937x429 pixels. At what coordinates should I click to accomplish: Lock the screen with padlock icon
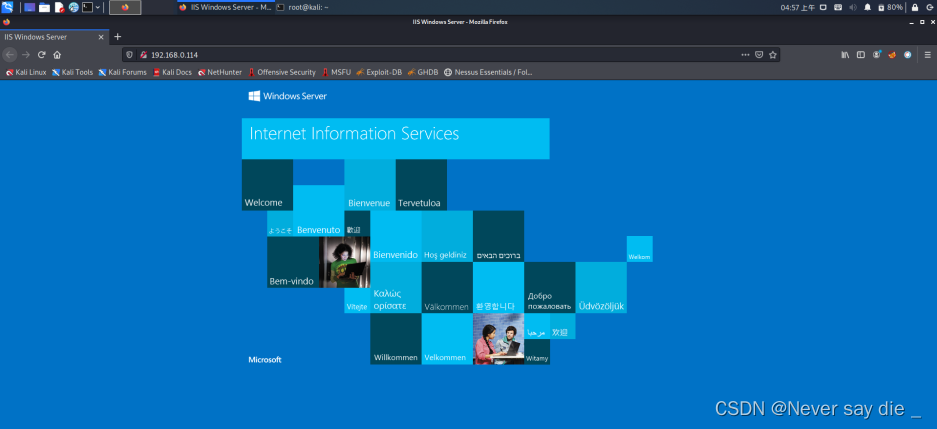pyautogui.click(x=914, y=7)
